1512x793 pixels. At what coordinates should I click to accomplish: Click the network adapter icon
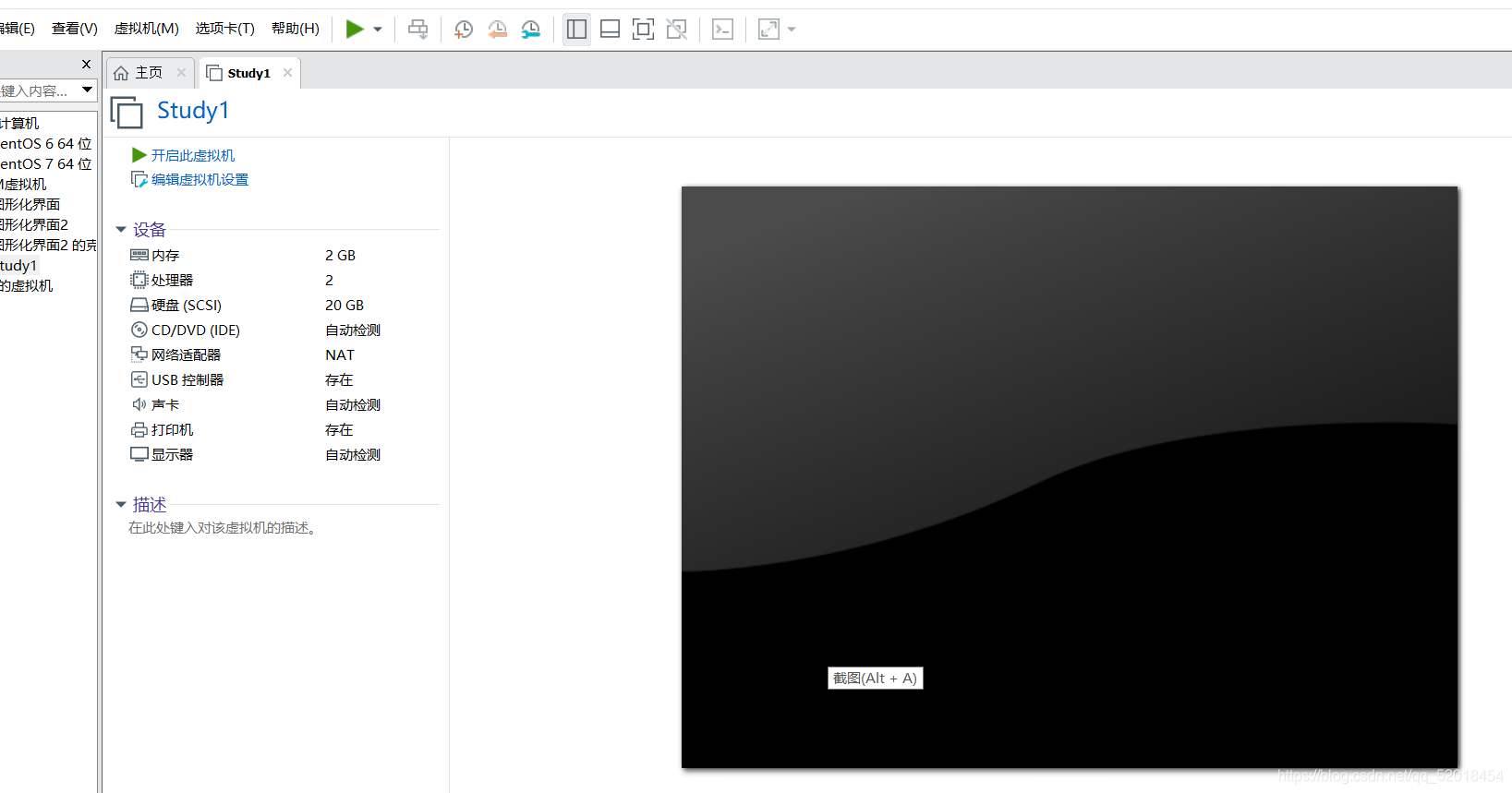(139, 354)
